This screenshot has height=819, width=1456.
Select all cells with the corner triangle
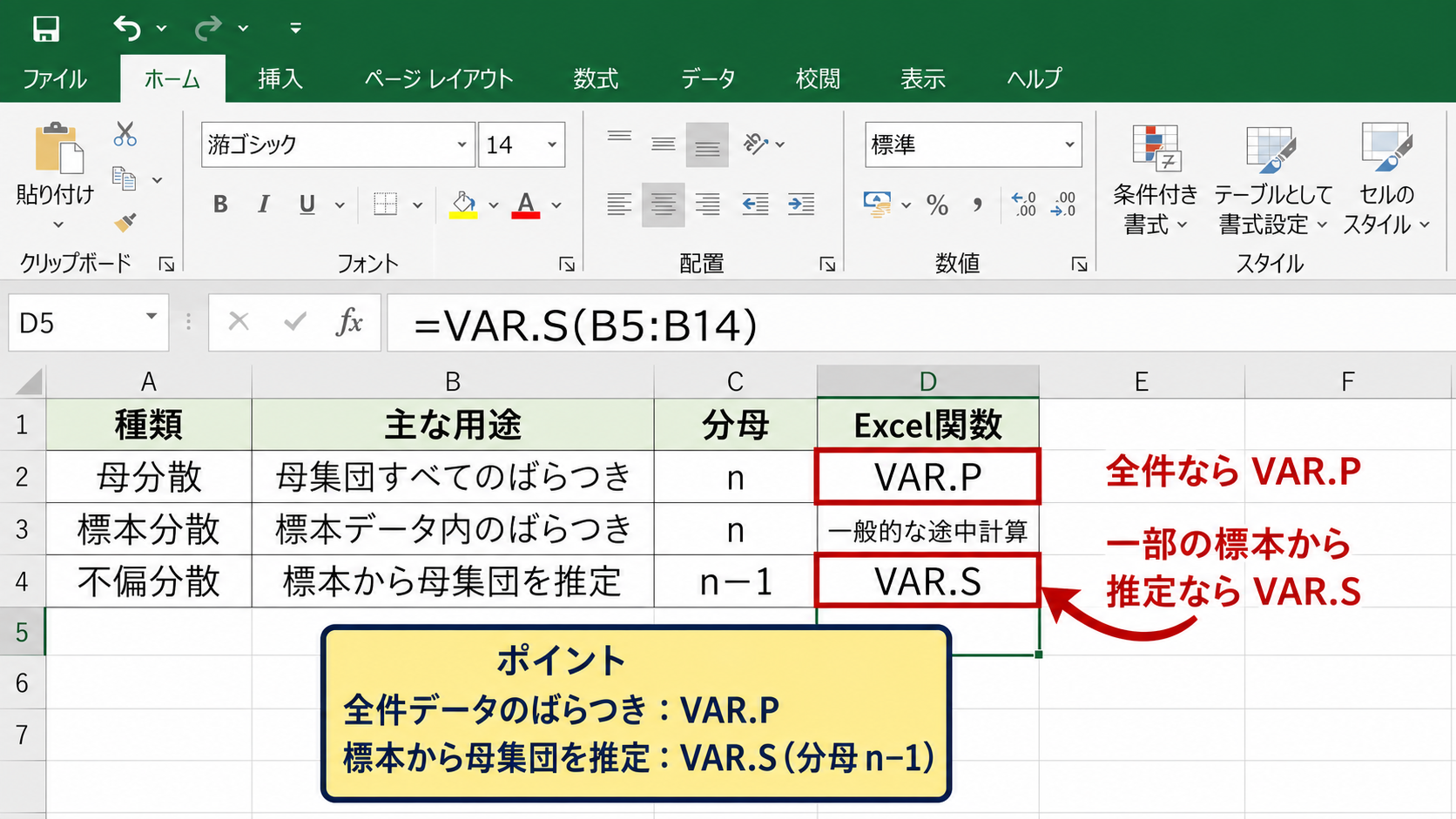click(x=28, y=382)
